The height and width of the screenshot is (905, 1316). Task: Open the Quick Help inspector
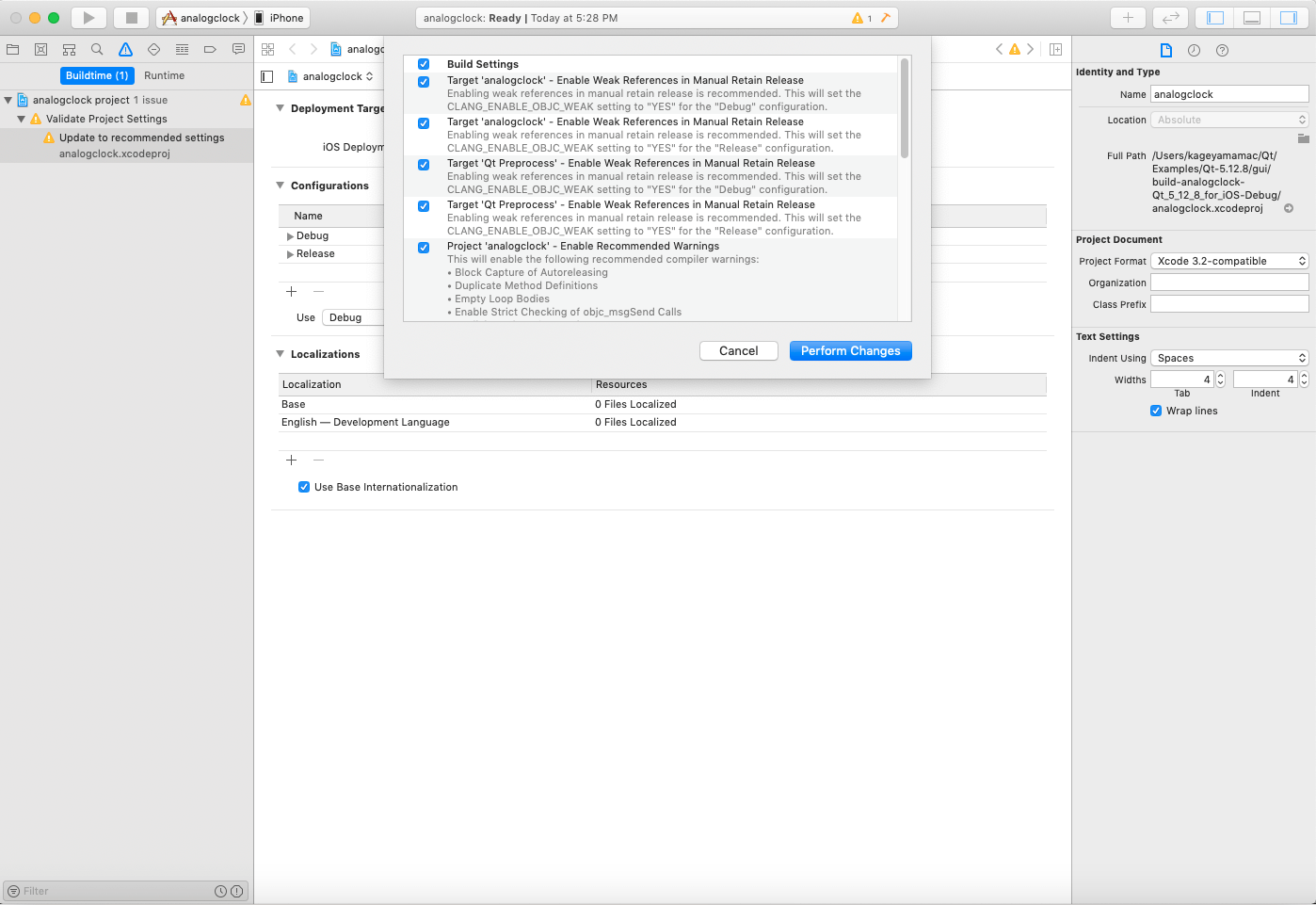1222,50
